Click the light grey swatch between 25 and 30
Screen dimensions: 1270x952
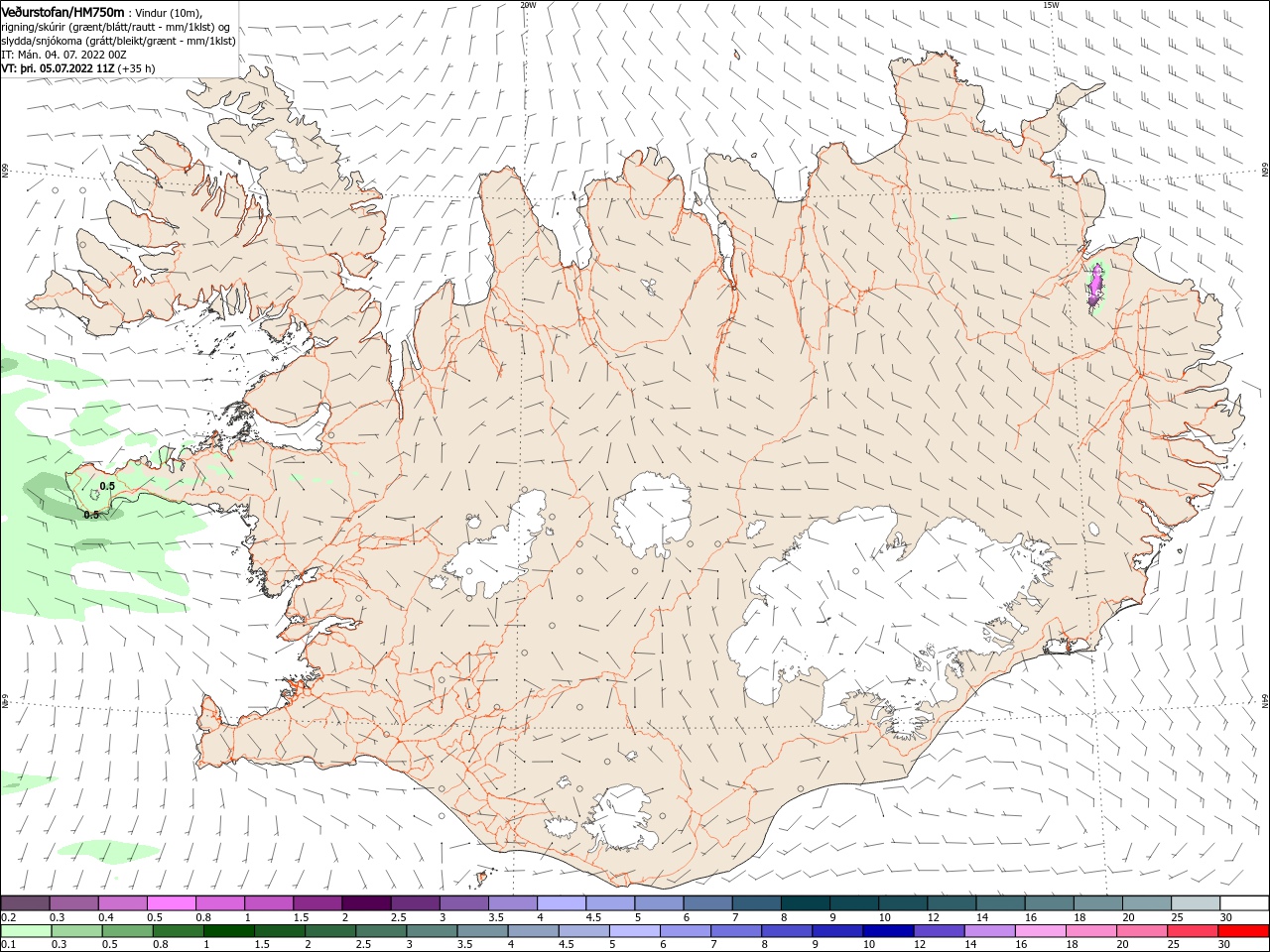1196,903
